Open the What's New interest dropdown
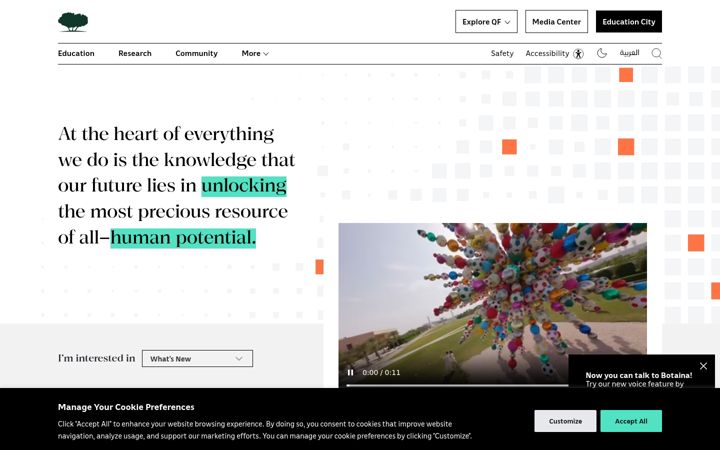This screenshot has width=720, height=450. pyautogui.click(x=197, y=359)
